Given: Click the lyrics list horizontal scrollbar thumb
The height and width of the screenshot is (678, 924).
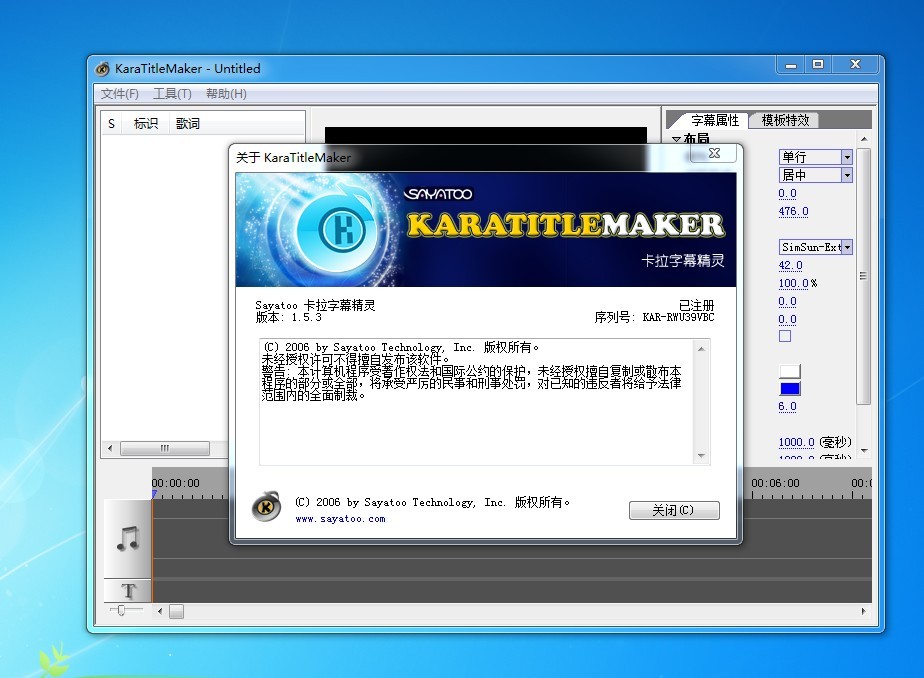Looking at the screenshot, I should pos(164,448).
